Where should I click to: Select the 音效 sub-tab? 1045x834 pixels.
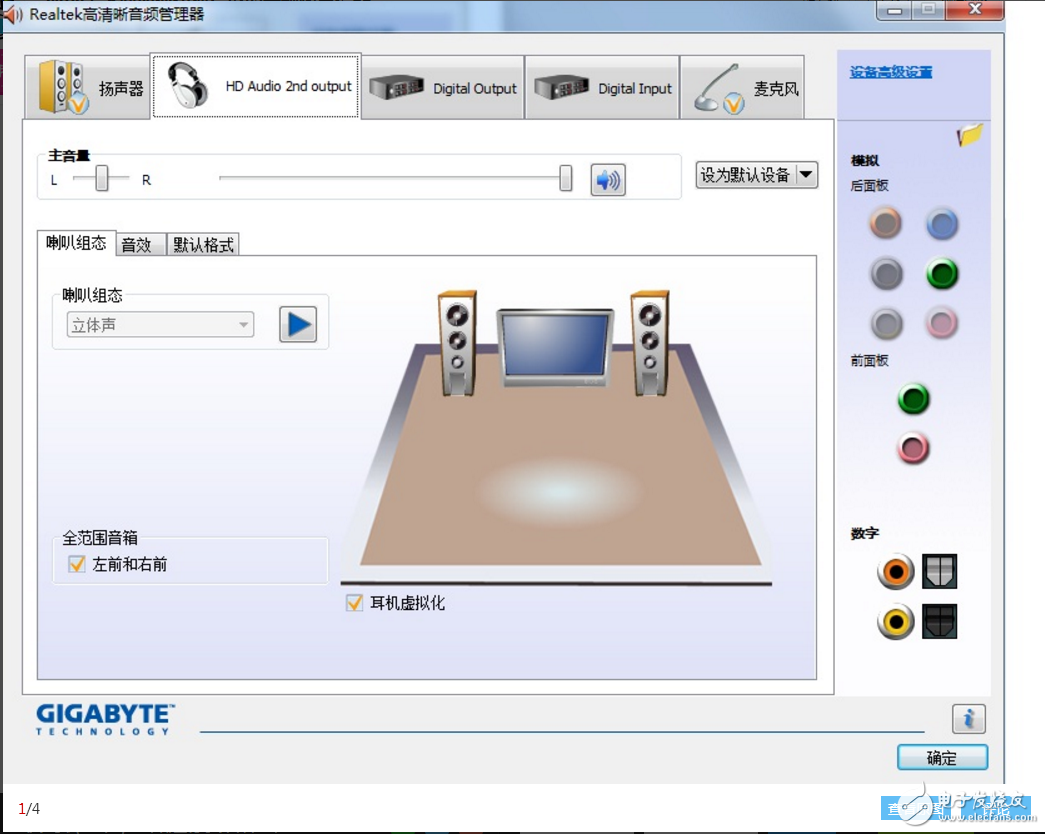click(x=136, y=245)
